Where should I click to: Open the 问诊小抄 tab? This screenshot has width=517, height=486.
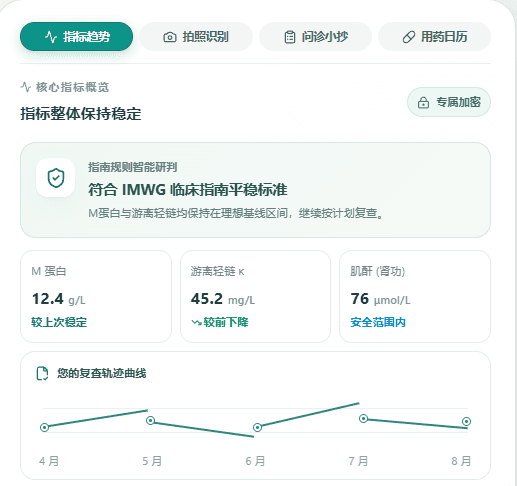(315, 37)
